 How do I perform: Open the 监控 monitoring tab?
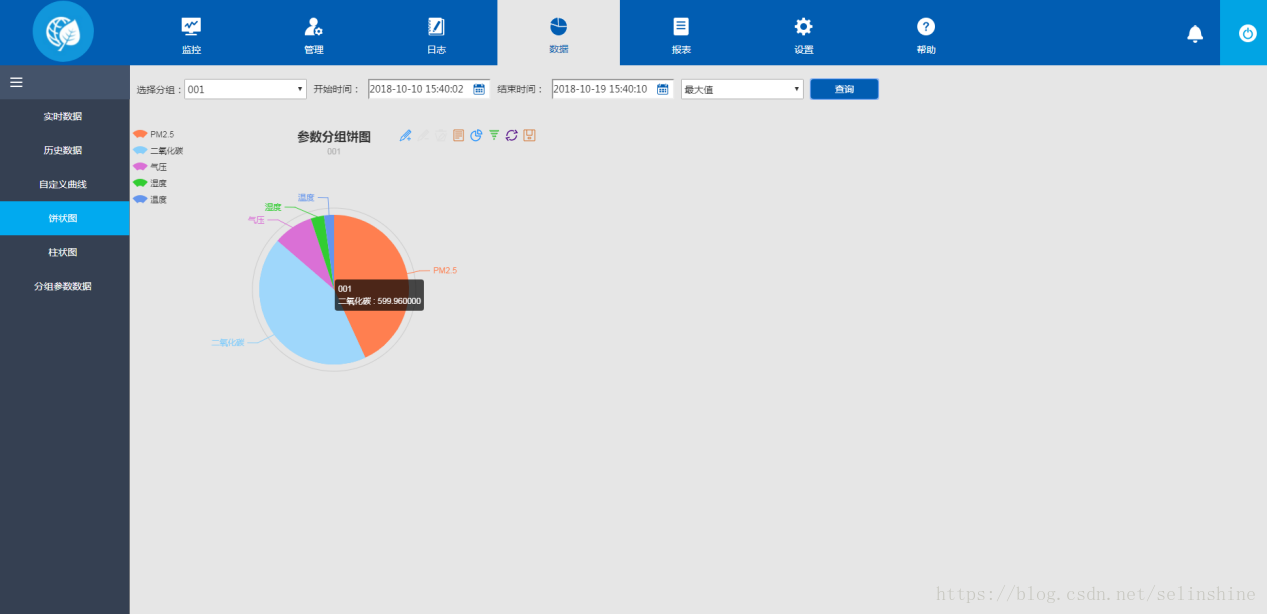point(191,34)
